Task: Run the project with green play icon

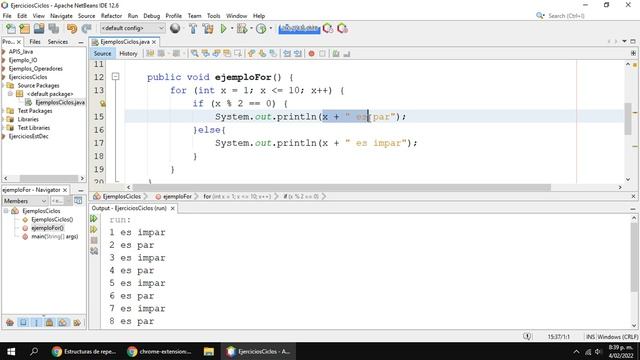Action: tap(223, 29)
